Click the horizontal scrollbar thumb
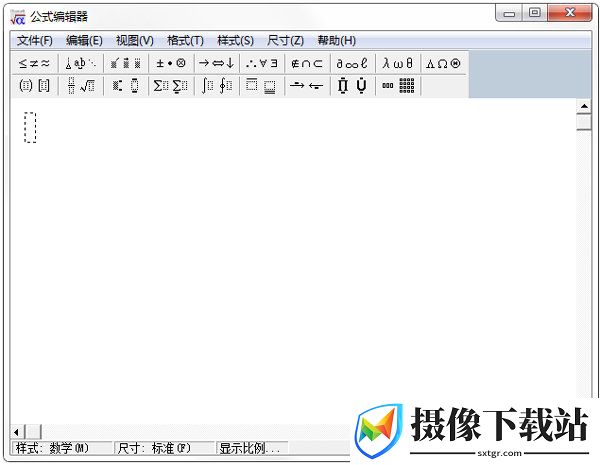600x465 pixels. tap(33, 432)
